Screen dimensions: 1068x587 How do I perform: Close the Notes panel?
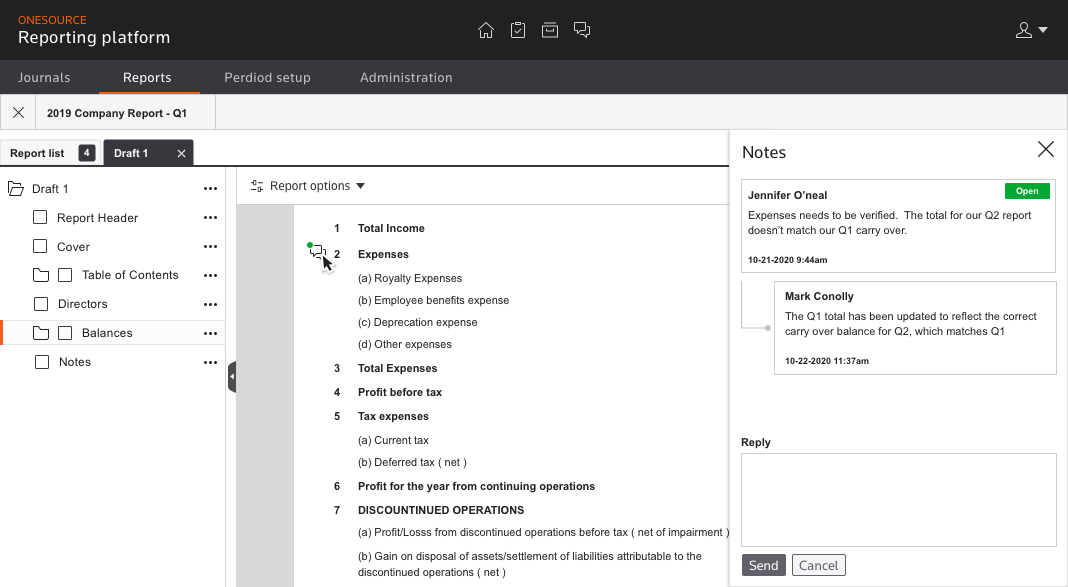click(1046, 149)
